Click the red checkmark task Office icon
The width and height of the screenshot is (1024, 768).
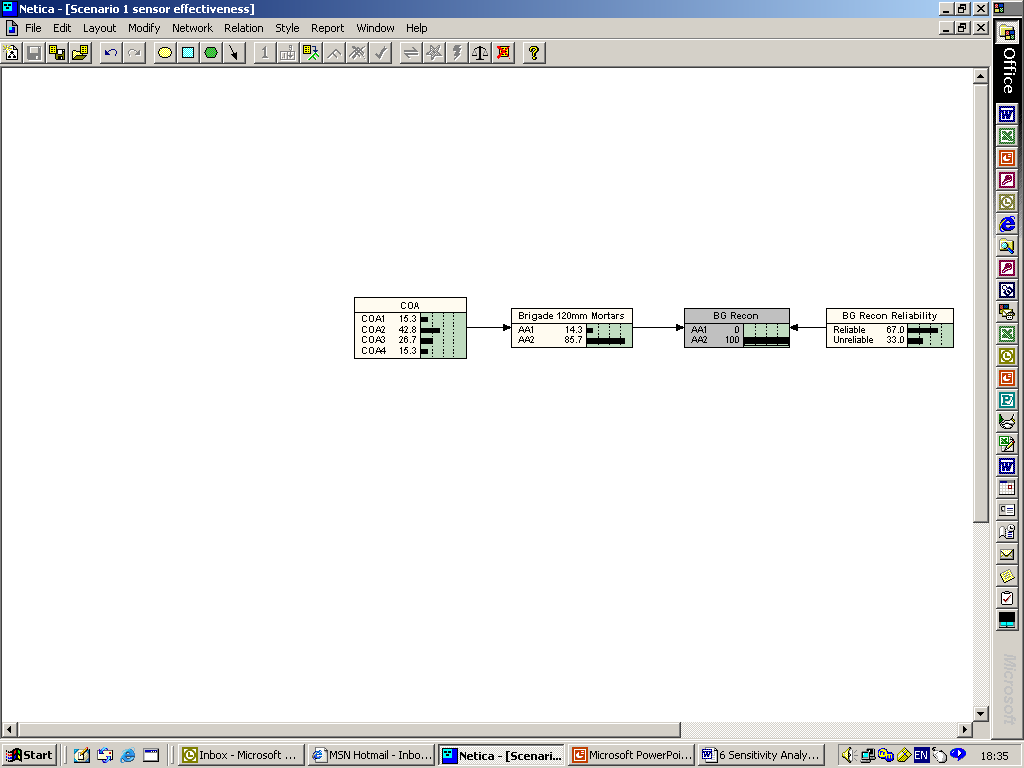click(x=1007, y=598)
